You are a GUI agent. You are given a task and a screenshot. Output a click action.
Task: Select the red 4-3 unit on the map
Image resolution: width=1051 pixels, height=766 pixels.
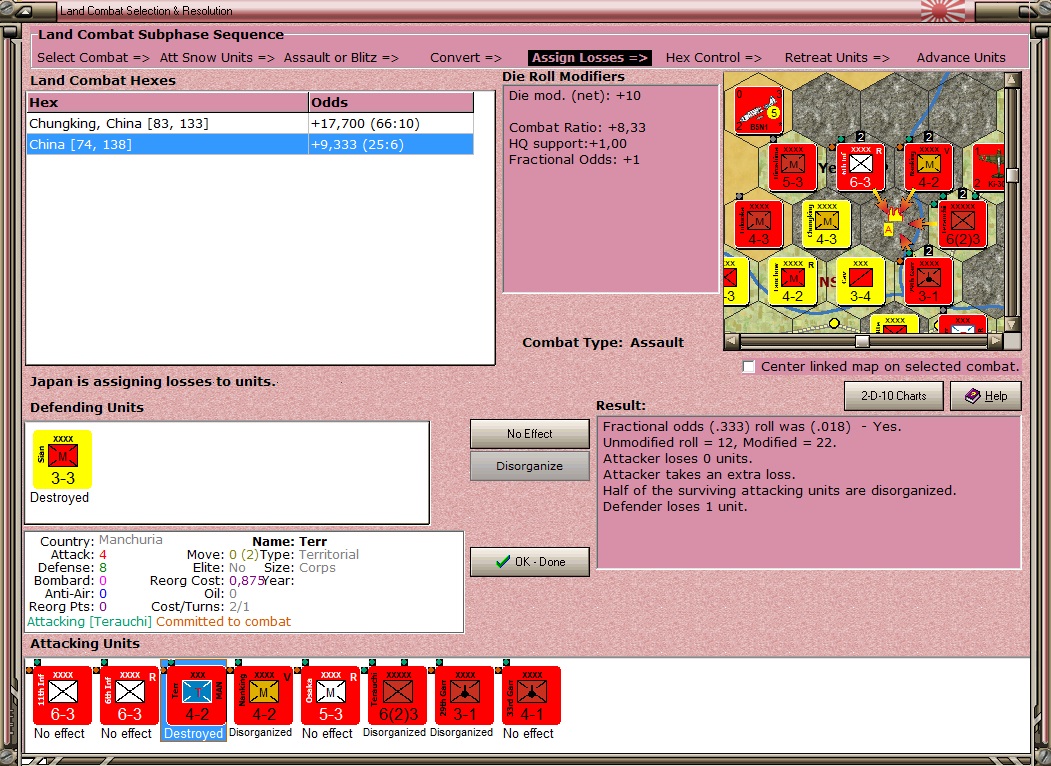coord(759,225)
